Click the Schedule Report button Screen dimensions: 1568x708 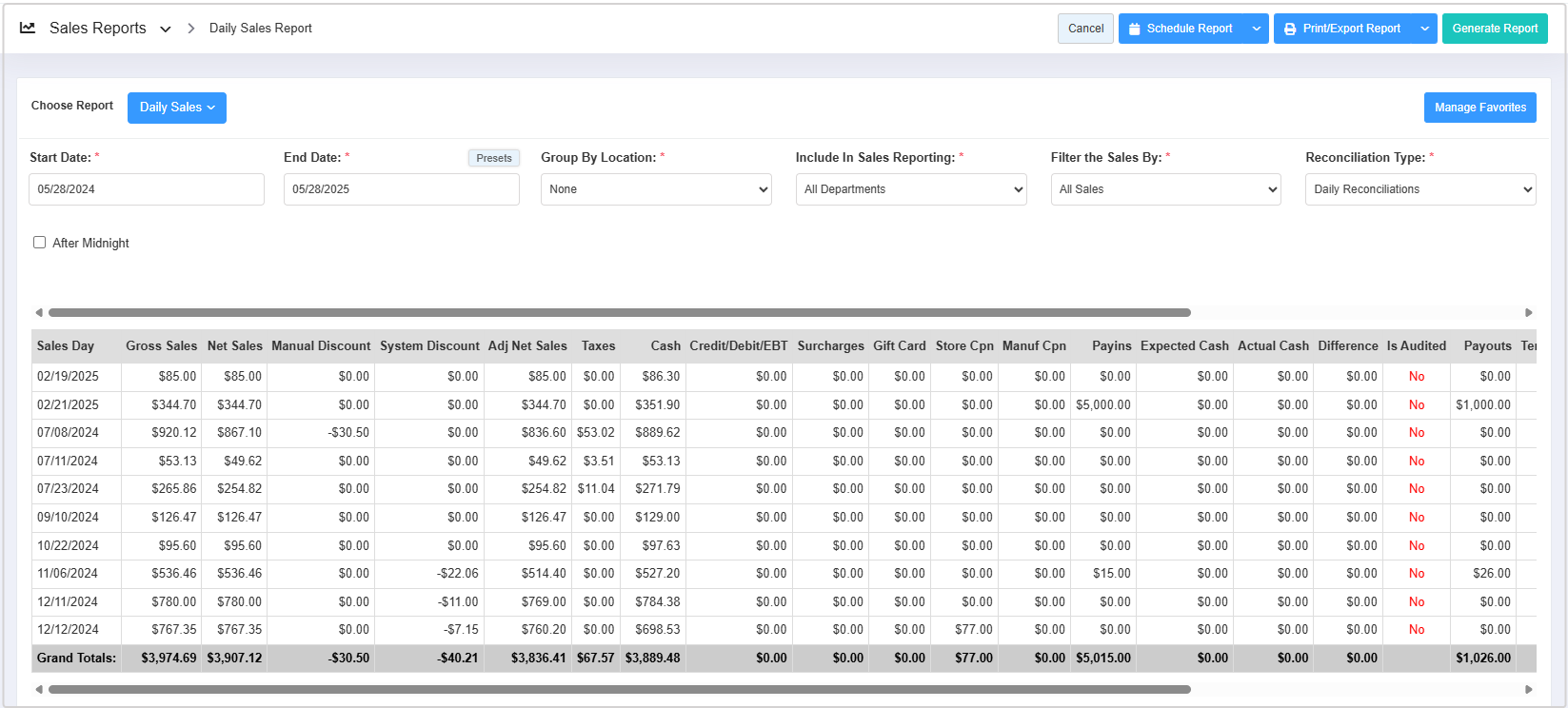click(1181, 29)
